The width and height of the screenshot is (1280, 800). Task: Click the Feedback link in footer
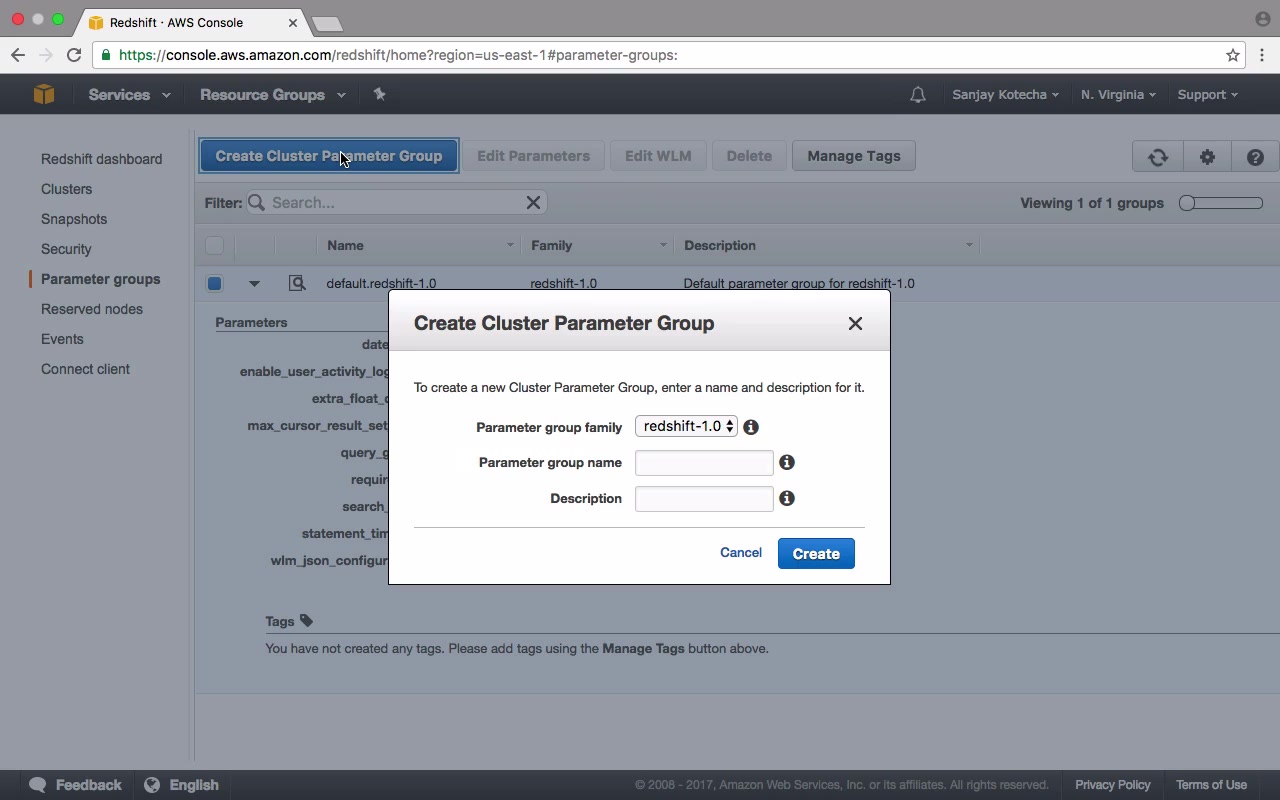[88, 785]
